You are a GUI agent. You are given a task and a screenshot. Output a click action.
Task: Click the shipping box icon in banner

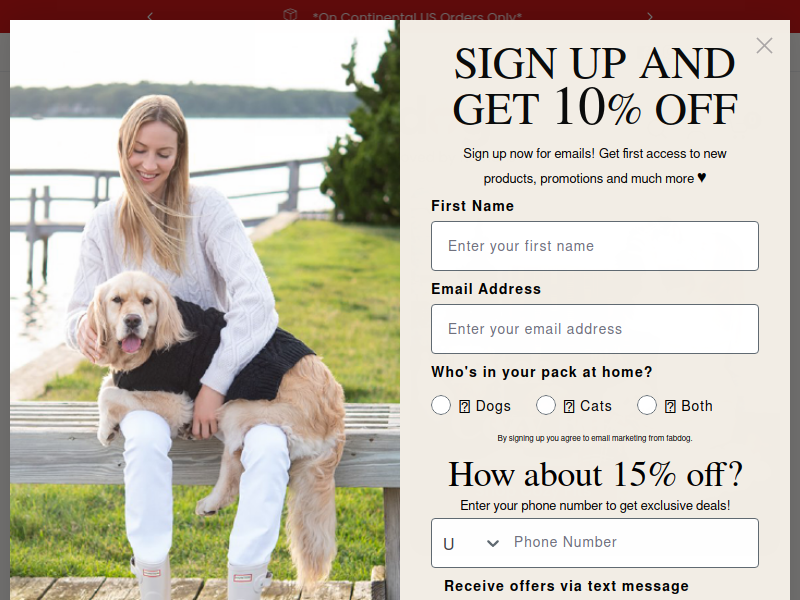(290, 15)
